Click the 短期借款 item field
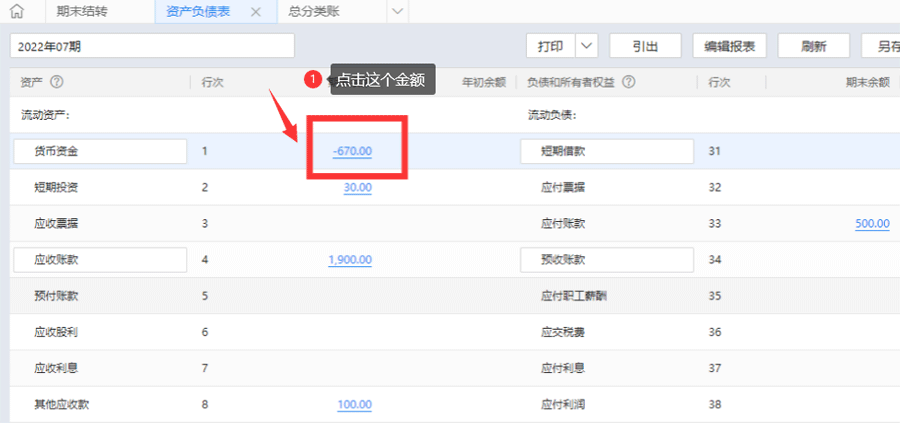The width and height of the screenshot is (900, 423). 607,152
